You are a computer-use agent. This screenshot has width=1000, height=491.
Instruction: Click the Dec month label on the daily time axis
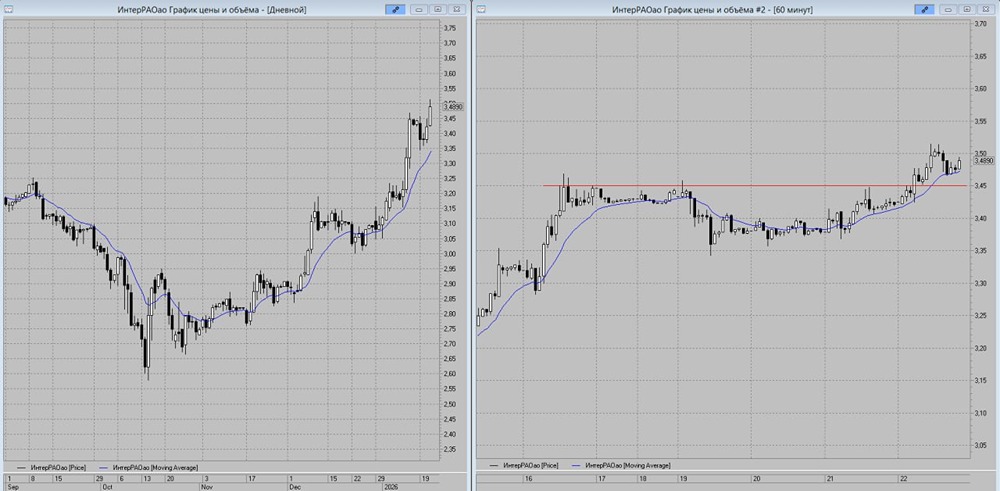[296, 485]
